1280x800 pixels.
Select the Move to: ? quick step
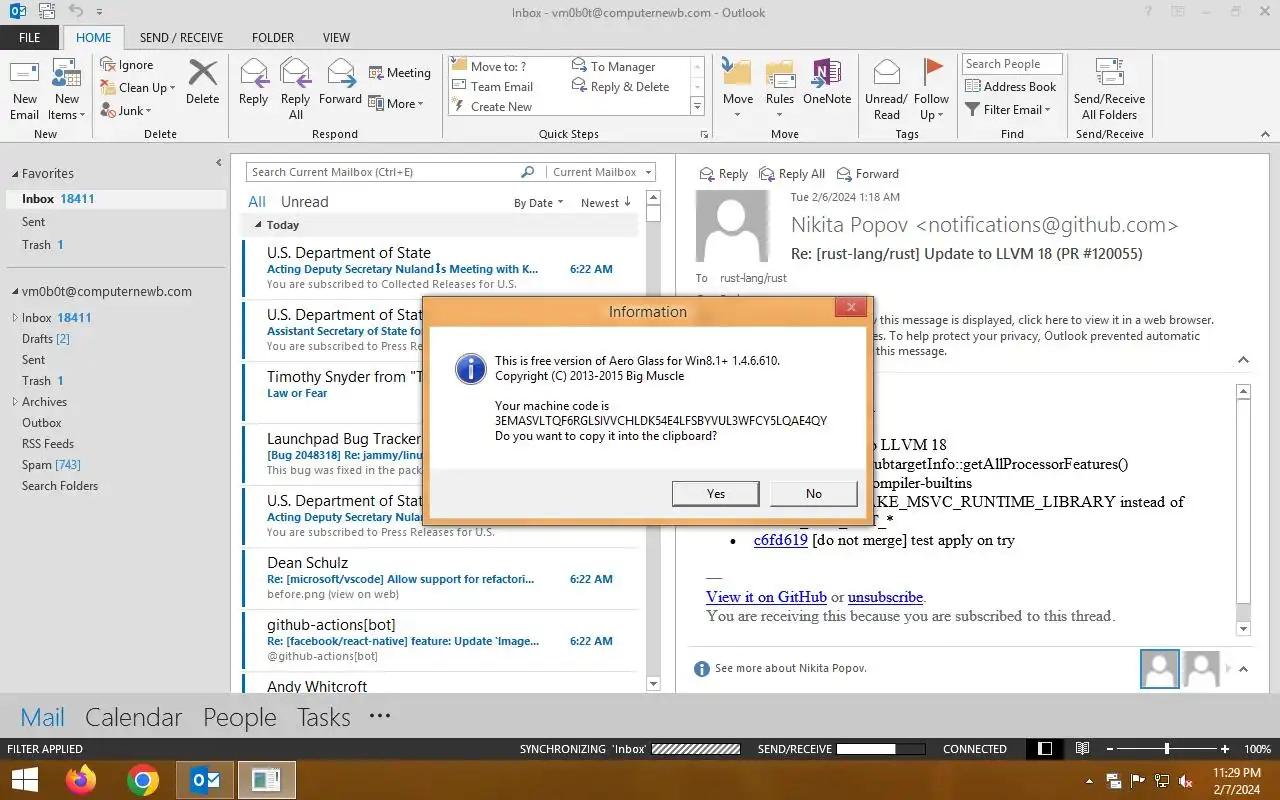(490, 67)
